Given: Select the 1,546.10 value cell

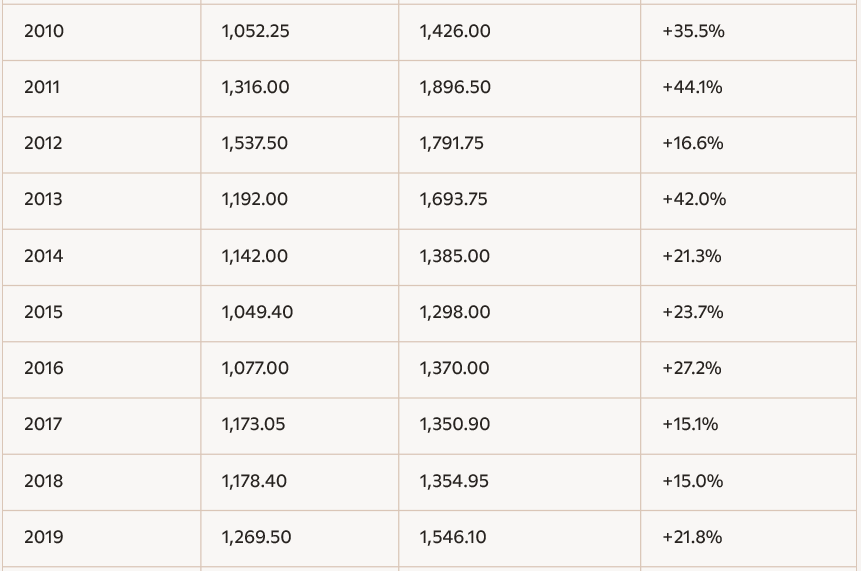Looking at the screenshot, I should pos(453,537).
